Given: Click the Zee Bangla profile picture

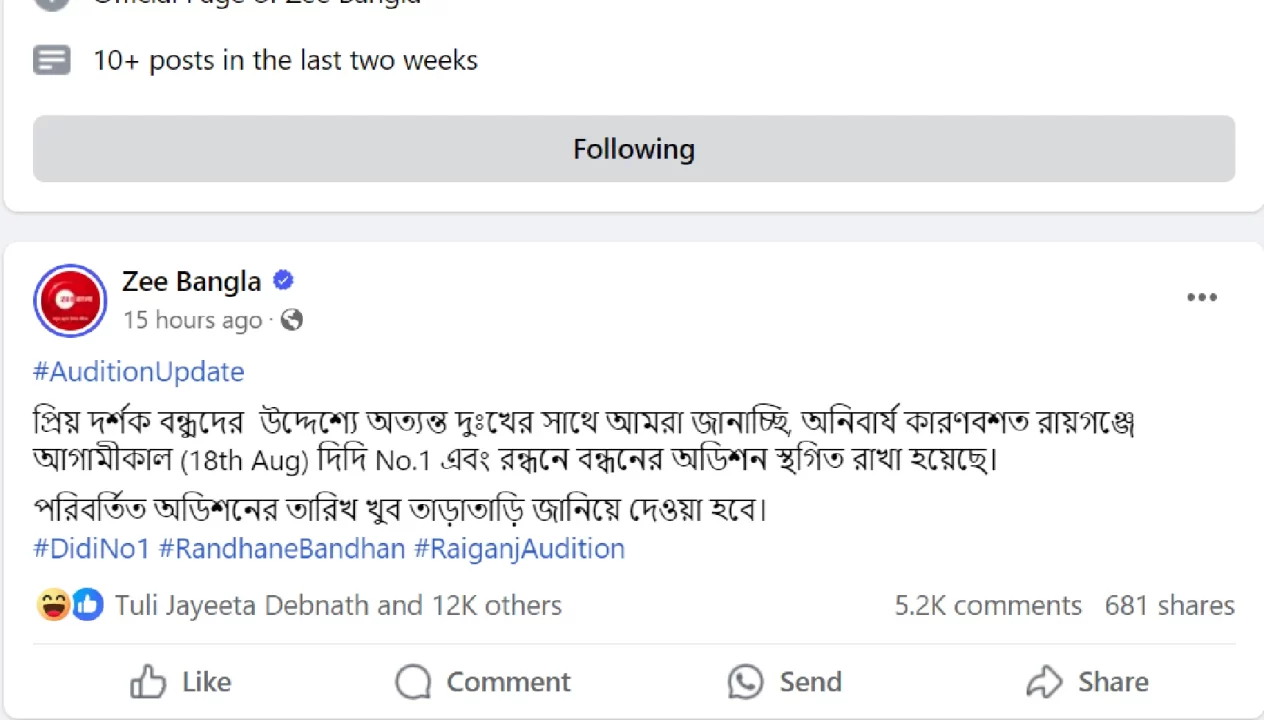Looking at the screenshot, I should point(70,300).
